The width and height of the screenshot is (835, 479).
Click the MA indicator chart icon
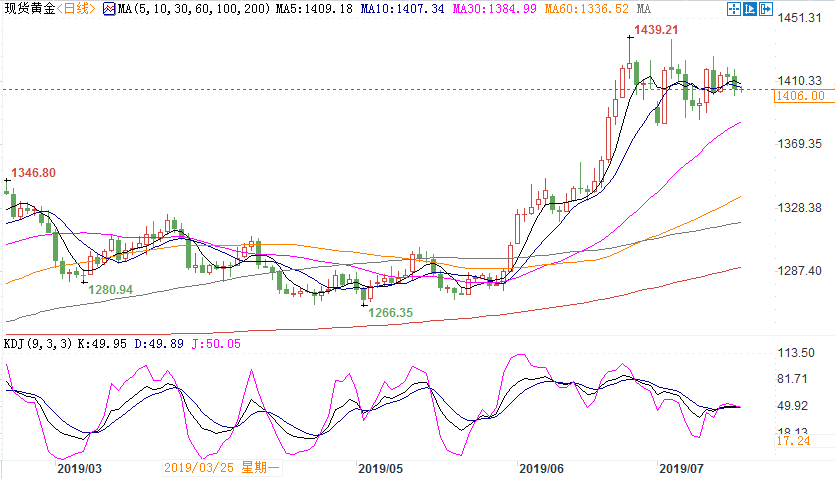109,9
